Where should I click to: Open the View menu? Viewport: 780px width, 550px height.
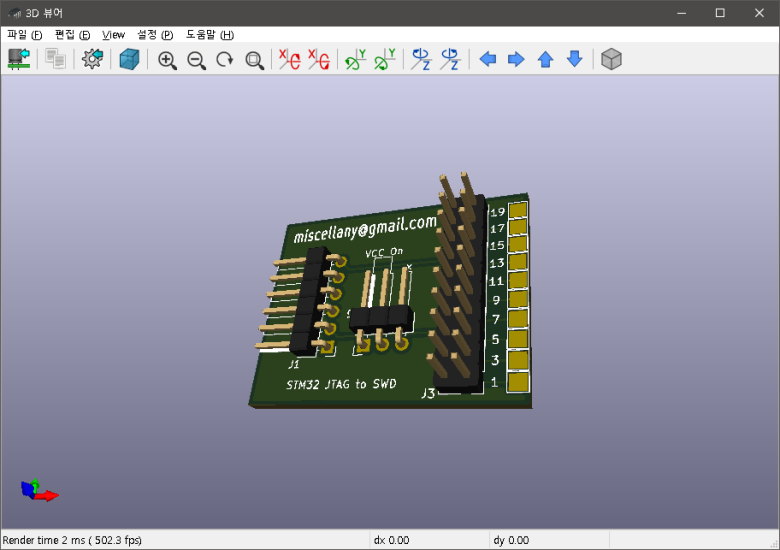pos(113,35)
